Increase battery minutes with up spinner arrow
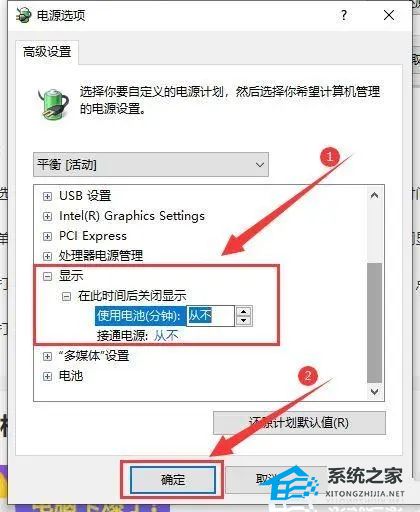This screenshot has height=512, width=420. (x=244, y=311)
